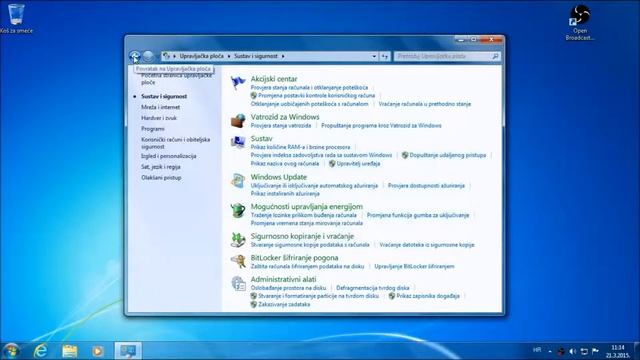
Task: Select Programi in sidebar
Action: (153, 129)
